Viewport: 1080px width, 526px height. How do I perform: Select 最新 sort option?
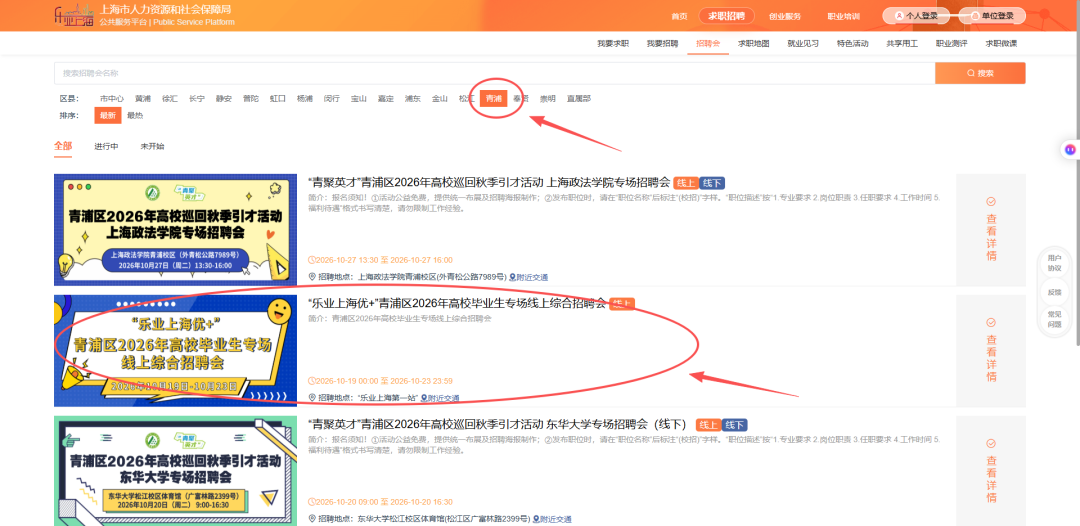107,116
